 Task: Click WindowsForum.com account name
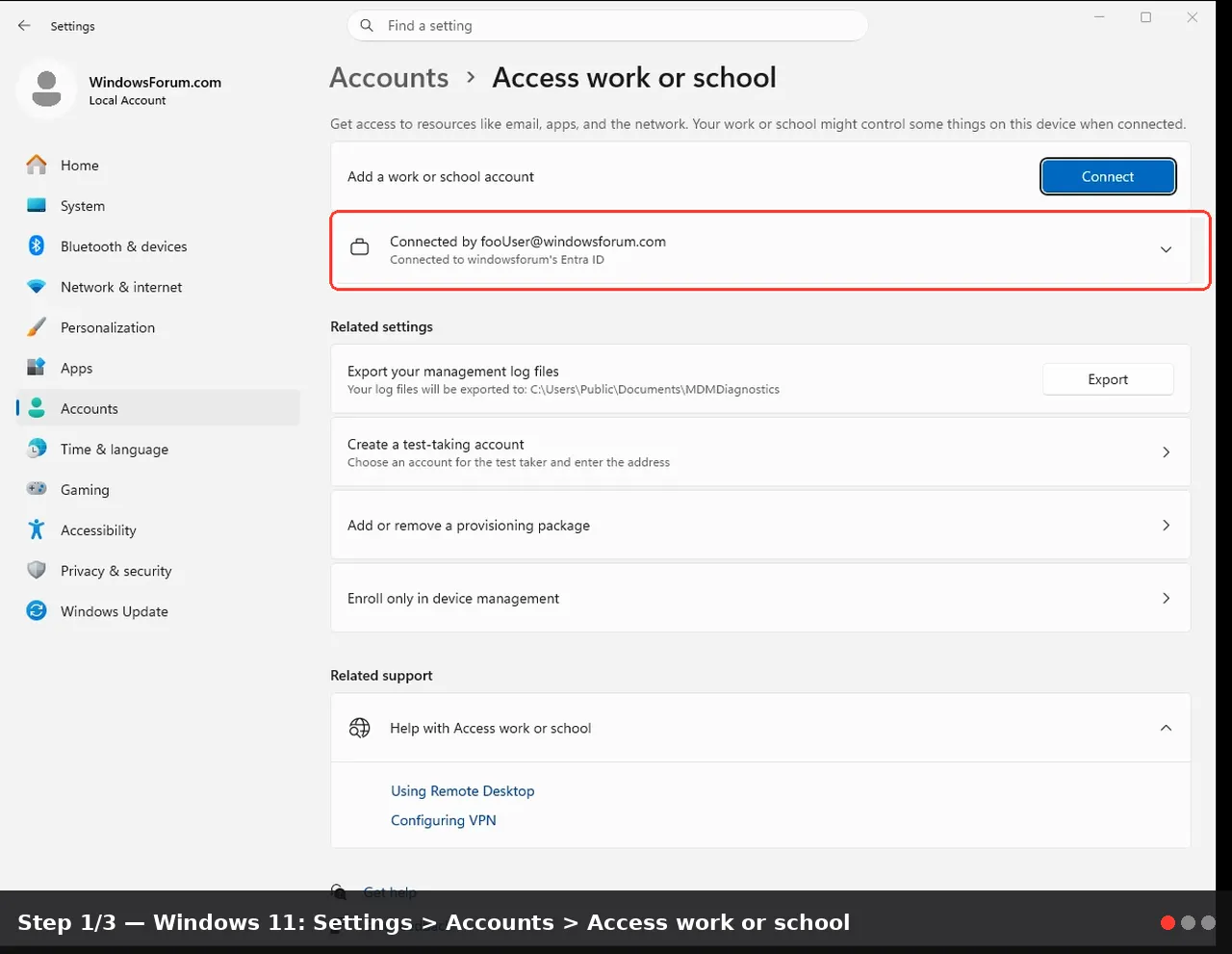click(155, 82)
